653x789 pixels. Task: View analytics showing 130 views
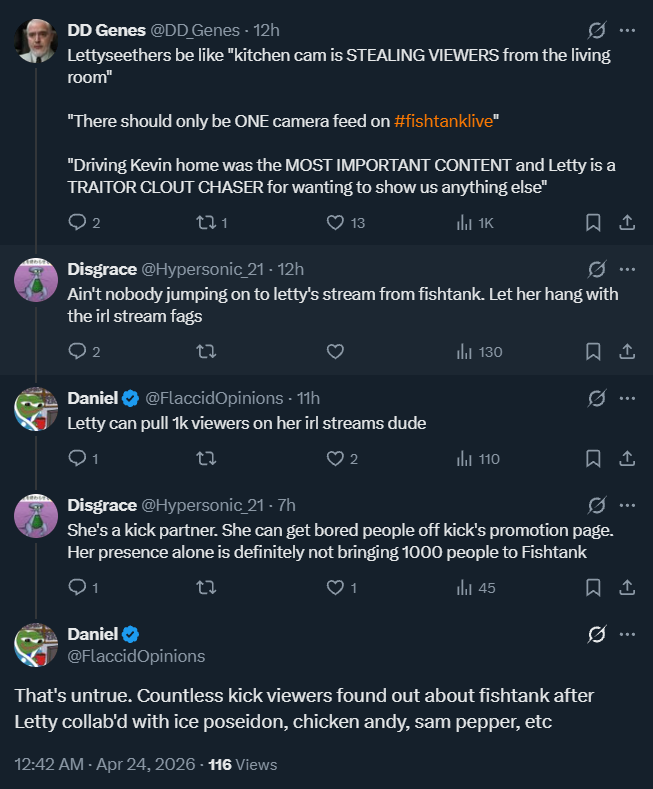pyautogui.click(x=479, y=351)
